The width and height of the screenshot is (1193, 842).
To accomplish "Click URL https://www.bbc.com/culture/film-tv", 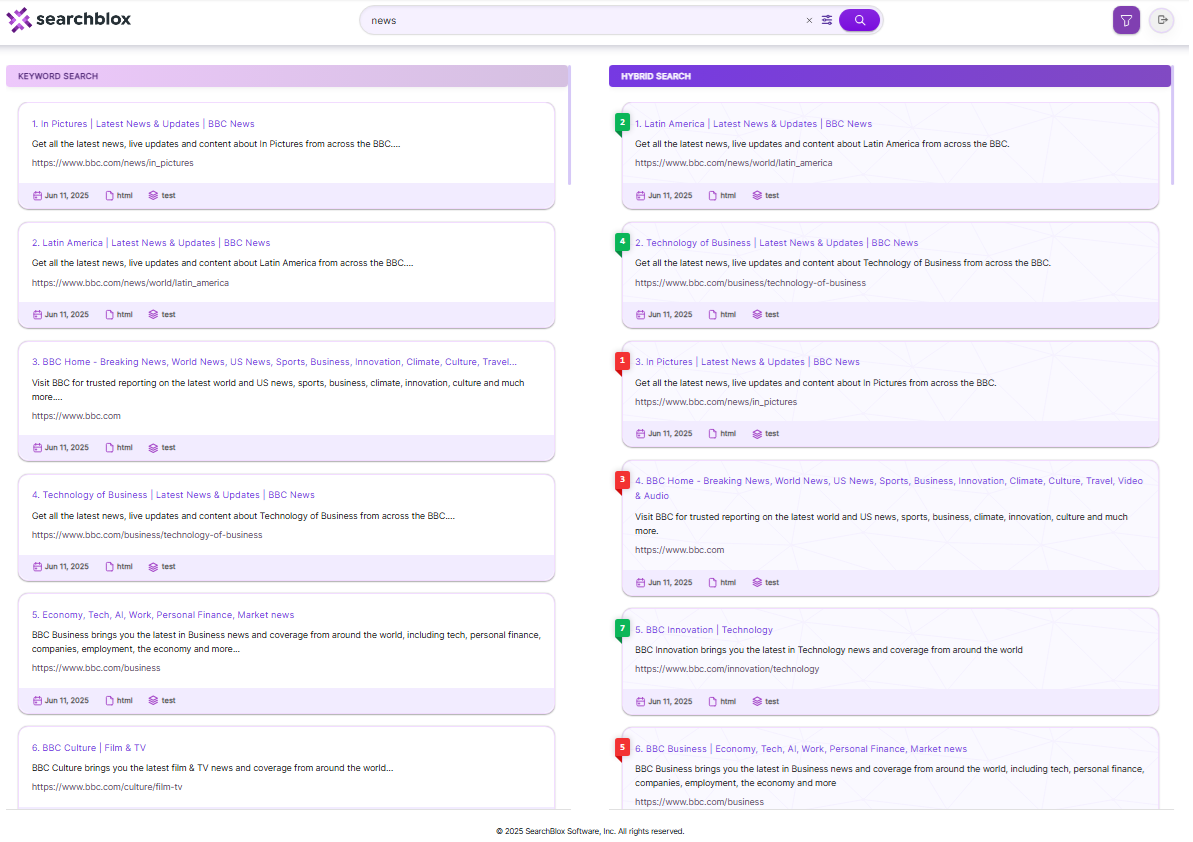I will 107,789.
